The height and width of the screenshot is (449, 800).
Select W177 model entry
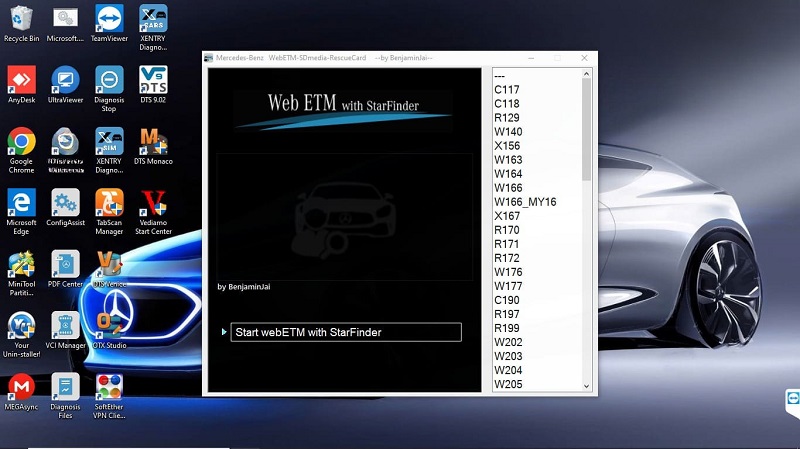508,286
